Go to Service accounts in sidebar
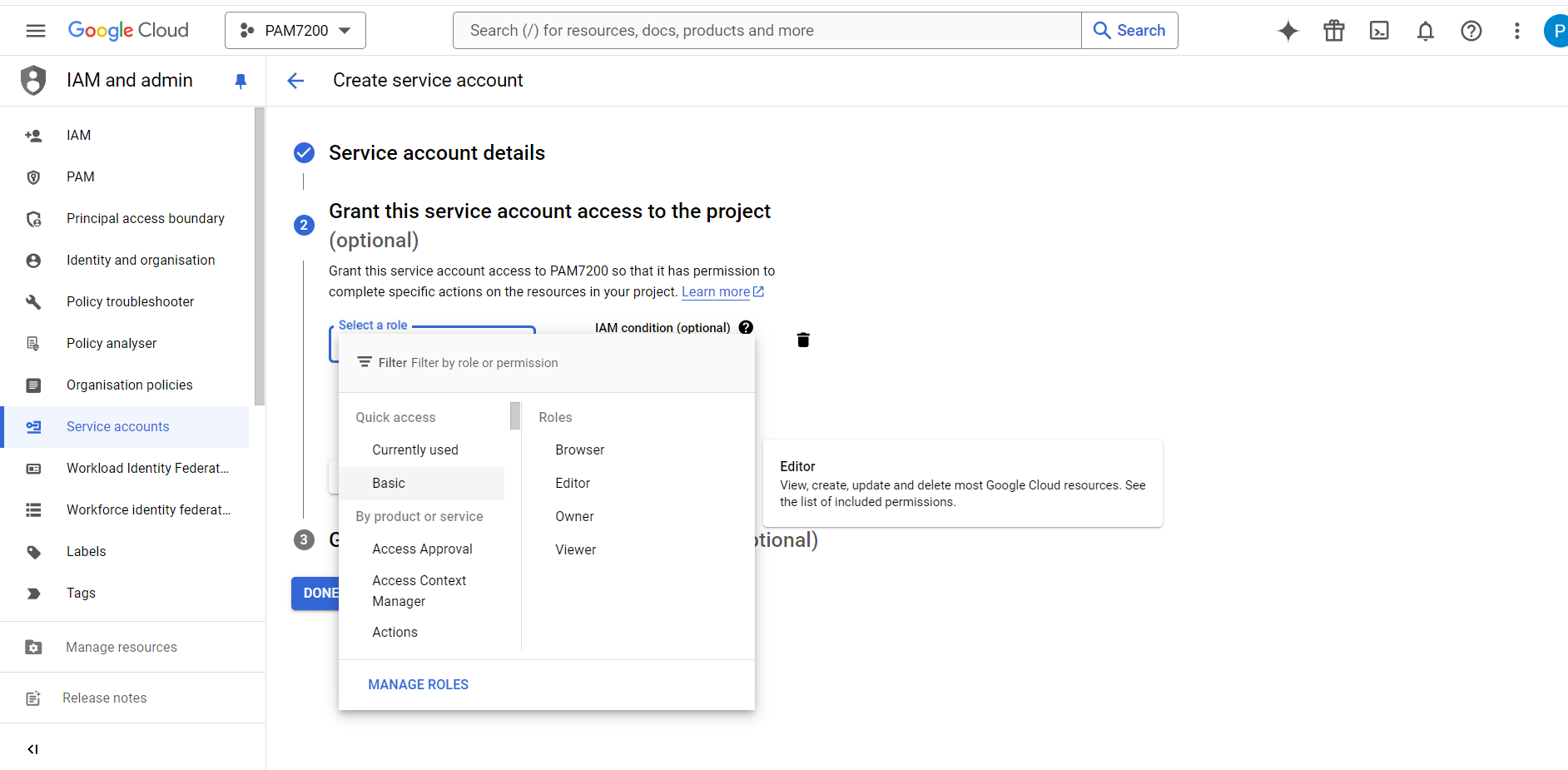1568x770 pixels. [x=117, y=426]
